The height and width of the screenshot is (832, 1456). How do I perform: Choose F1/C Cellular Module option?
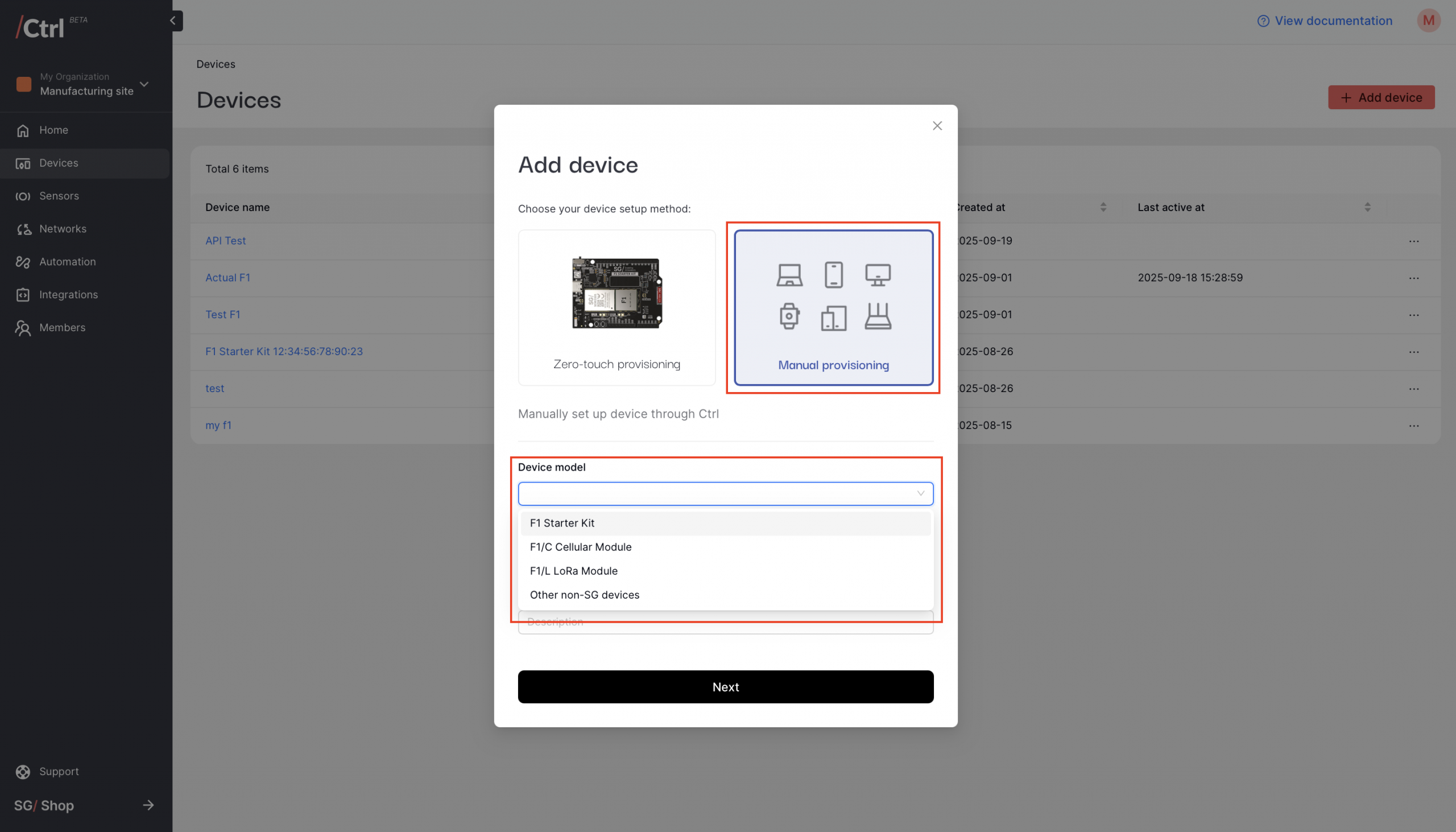581,547
